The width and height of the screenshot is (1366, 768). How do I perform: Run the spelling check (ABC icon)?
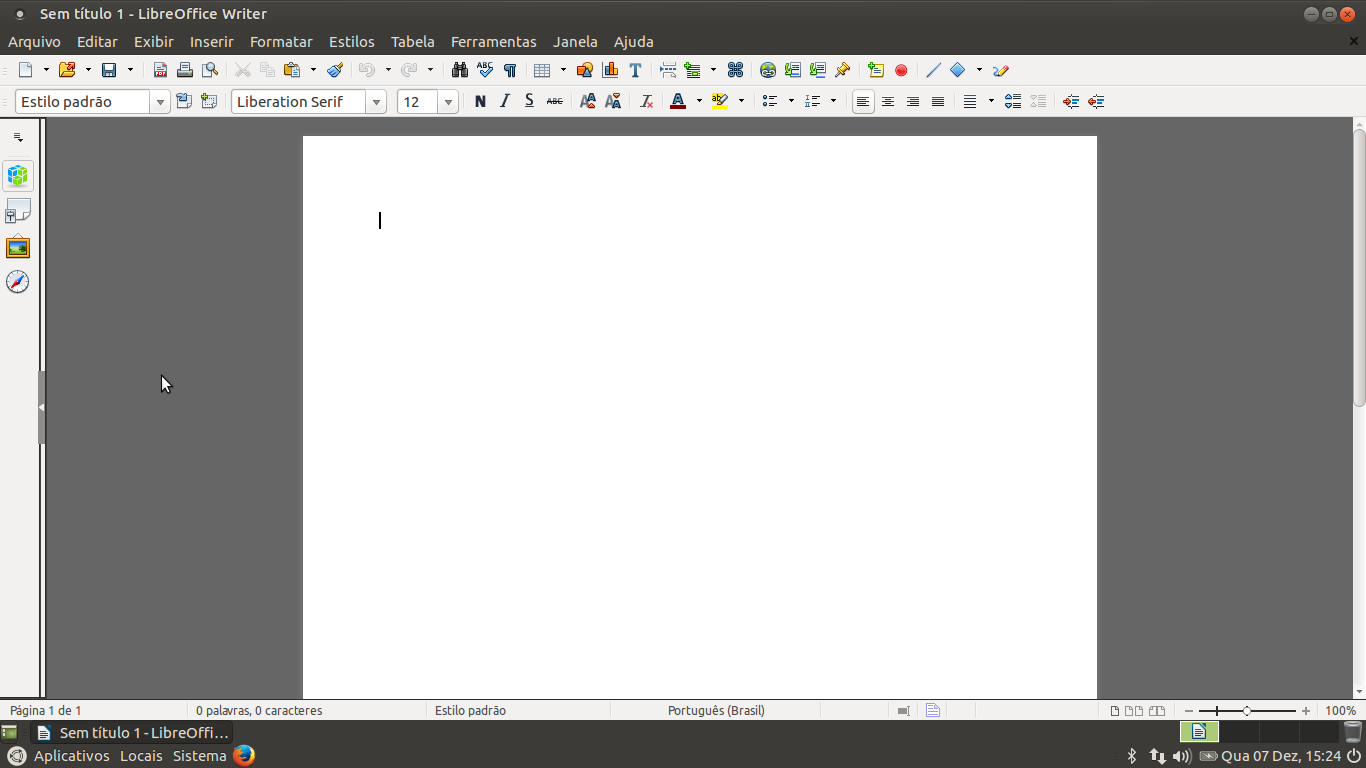pos(485,70)
